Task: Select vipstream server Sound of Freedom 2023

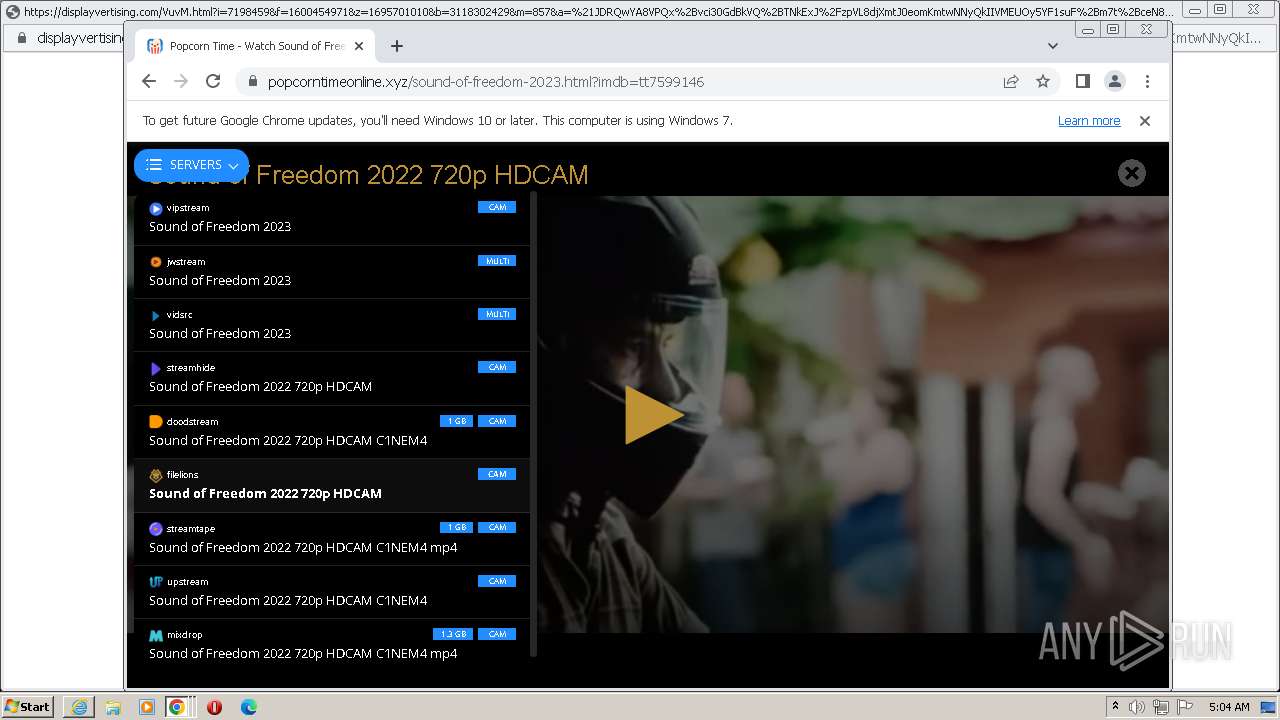Action: 332,218
